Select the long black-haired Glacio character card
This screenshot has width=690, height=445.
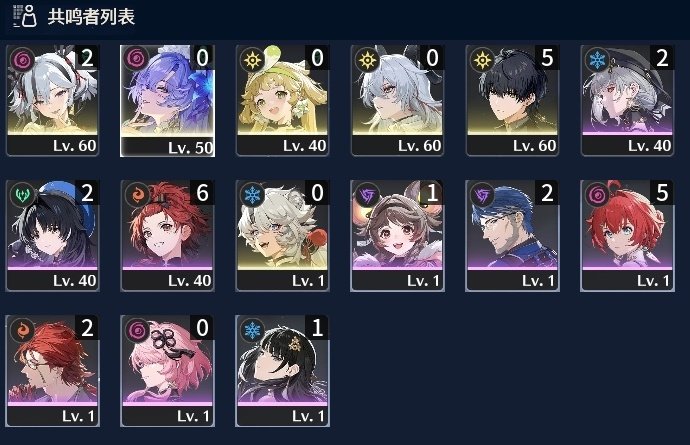coord(282,371)
